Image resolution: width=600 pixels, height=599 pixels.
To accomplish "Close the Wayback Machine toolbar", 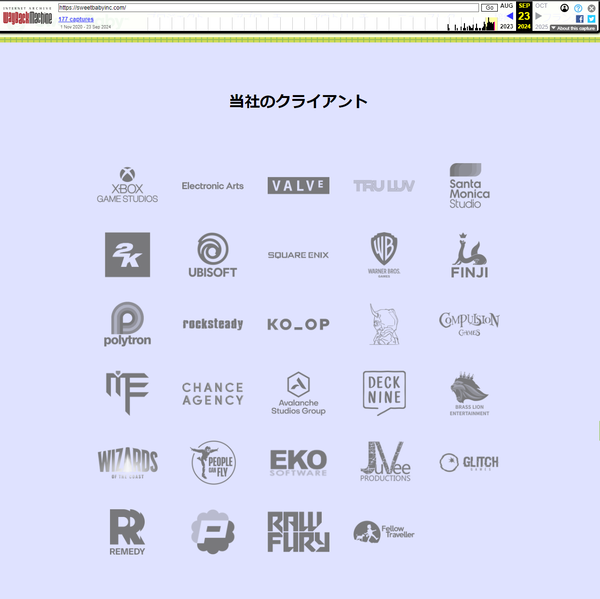I will (591, 8).
